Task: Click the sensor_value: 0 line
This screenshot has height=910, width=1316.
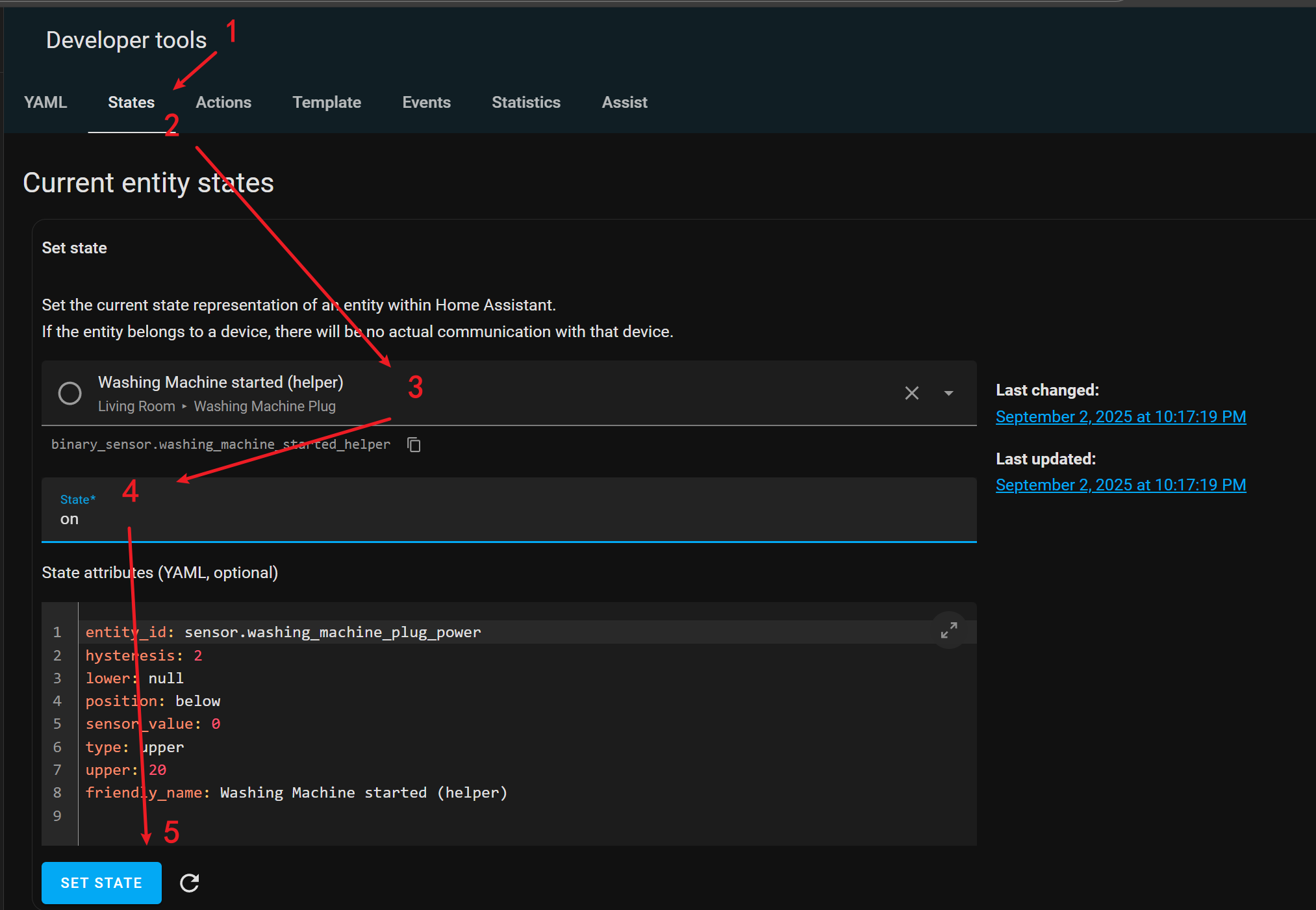Action: click(x=153, y=724)
